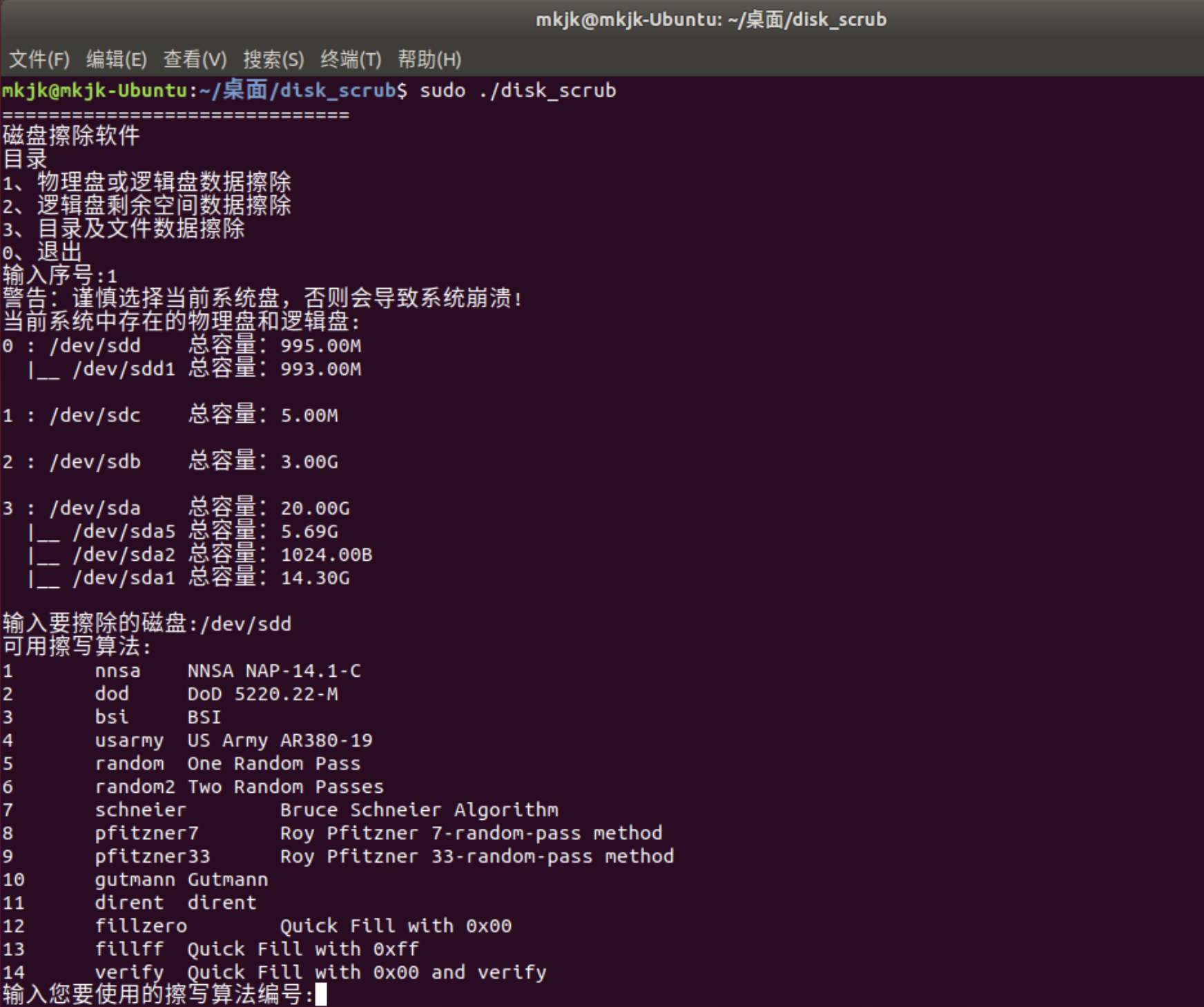
Task: Click the pfitzner7 7-random-pass method row
Action: (333, 833)
